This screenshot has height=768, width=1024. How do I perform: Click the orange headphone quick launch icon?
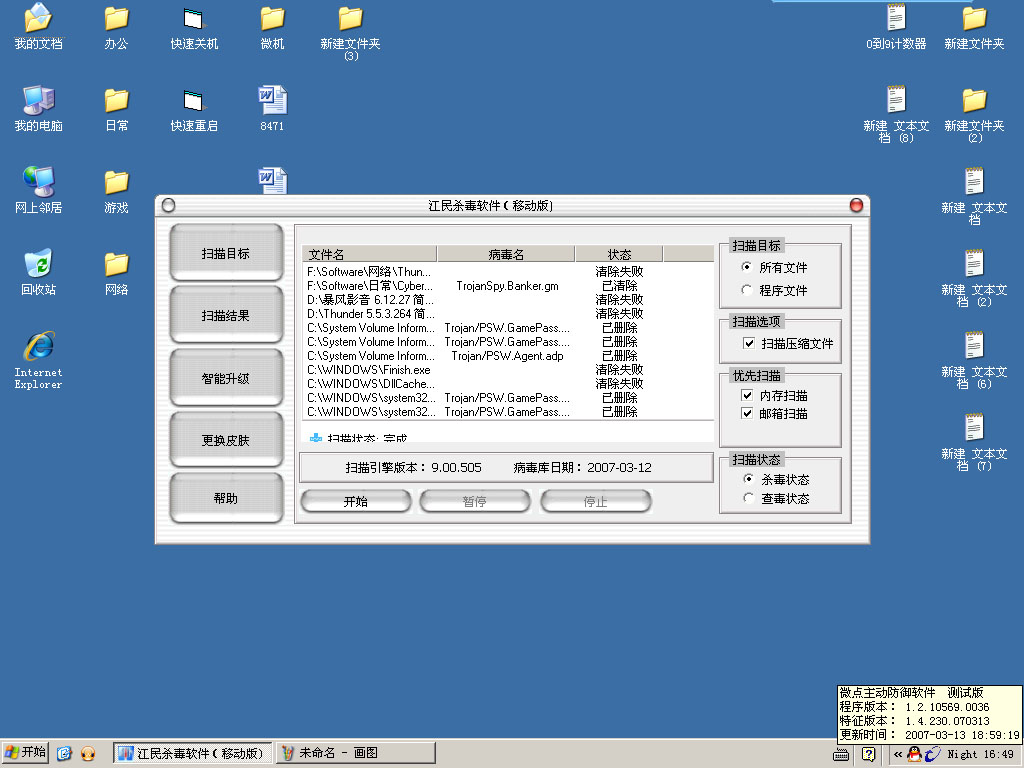point(88,754)
